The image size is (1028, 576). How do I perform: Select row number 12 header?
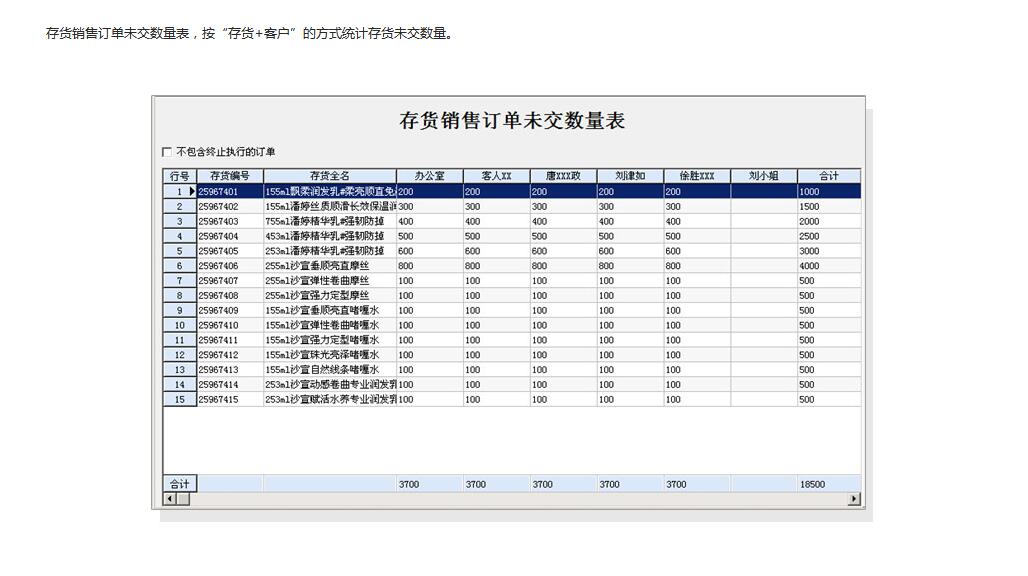click(180, 355)
